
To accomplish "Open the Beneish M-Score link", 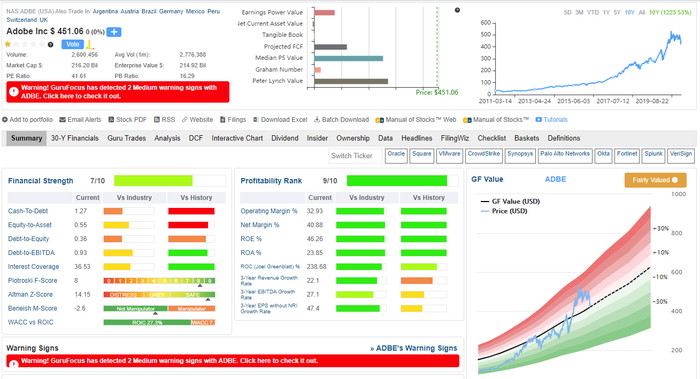I will click(32, 308).
